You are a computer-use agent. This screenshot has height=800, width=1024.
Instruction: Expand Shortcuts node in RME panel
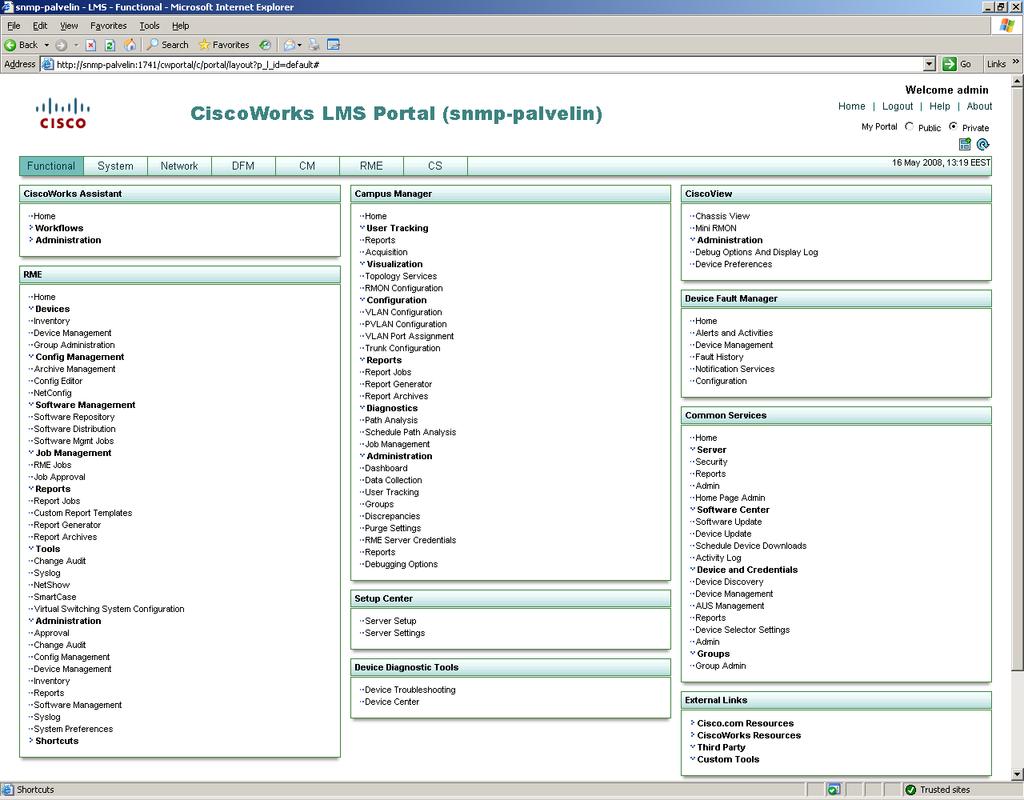31,741
